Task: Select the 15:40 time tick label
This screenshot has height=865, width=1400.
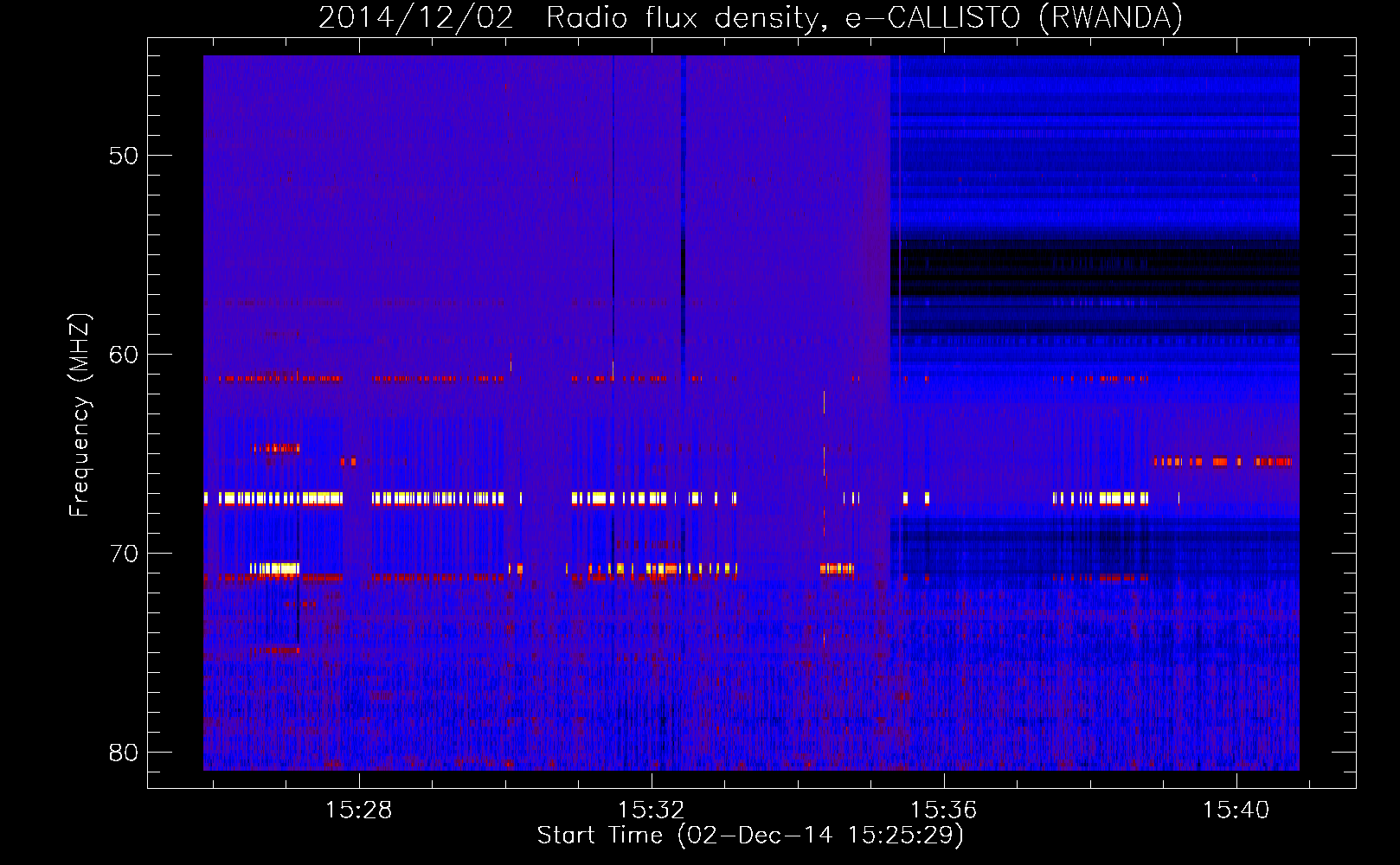Action: click(1236, 810)
